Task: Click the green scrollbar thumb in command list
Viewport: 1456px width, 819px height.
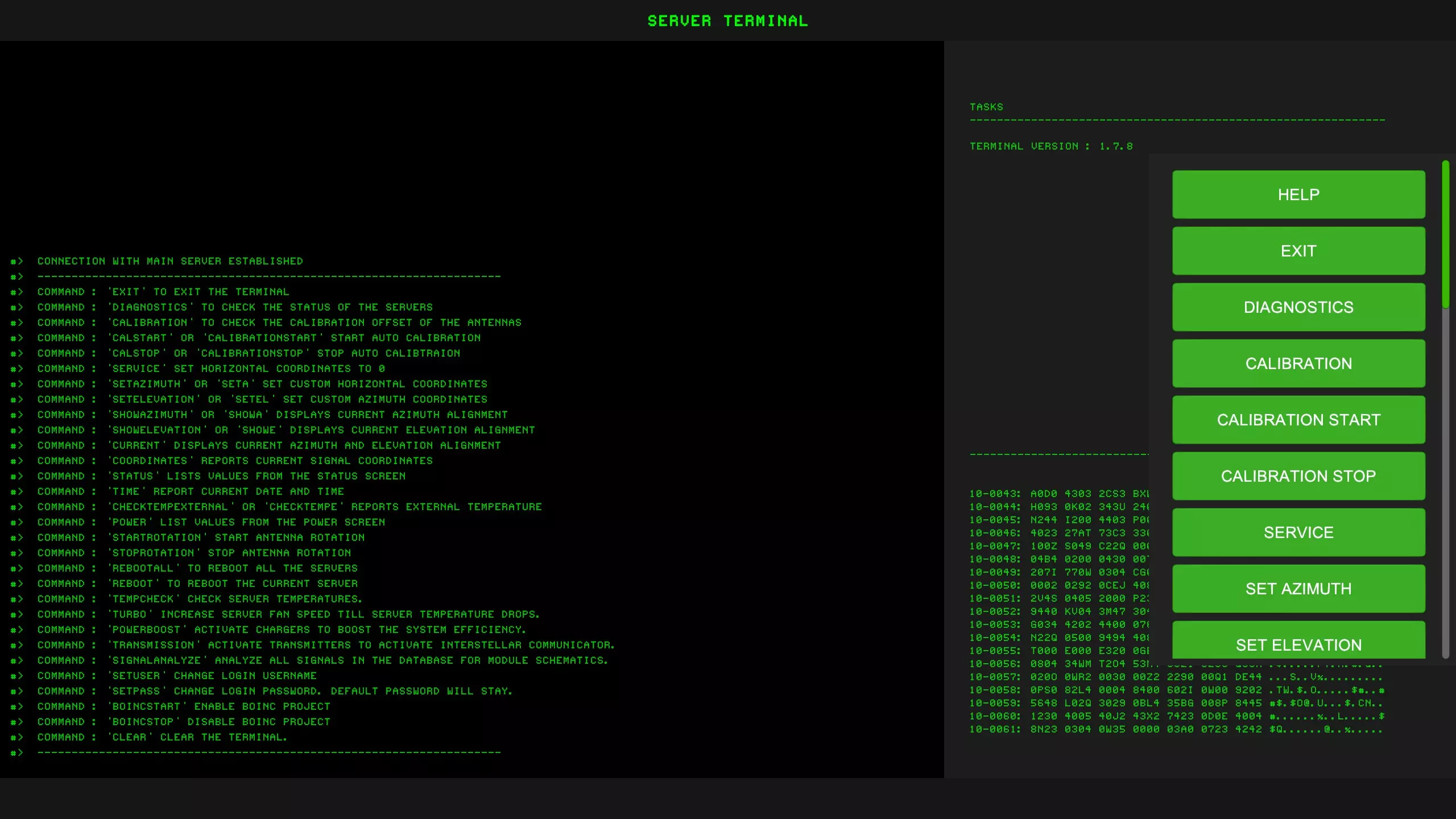Action: 1445,234
